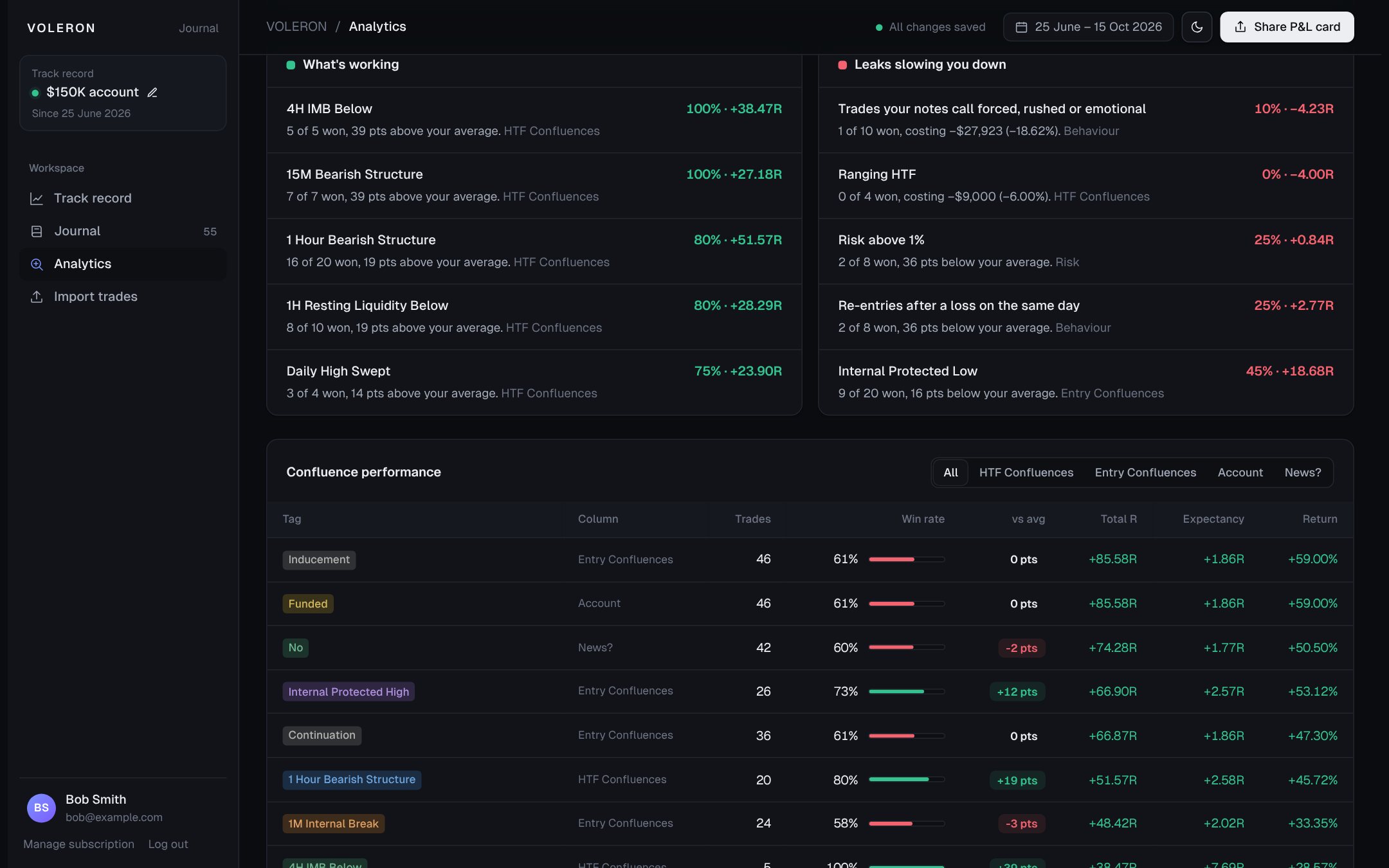Click the 1M Internal Break tag
The image size is (1389, 868).
333,824
